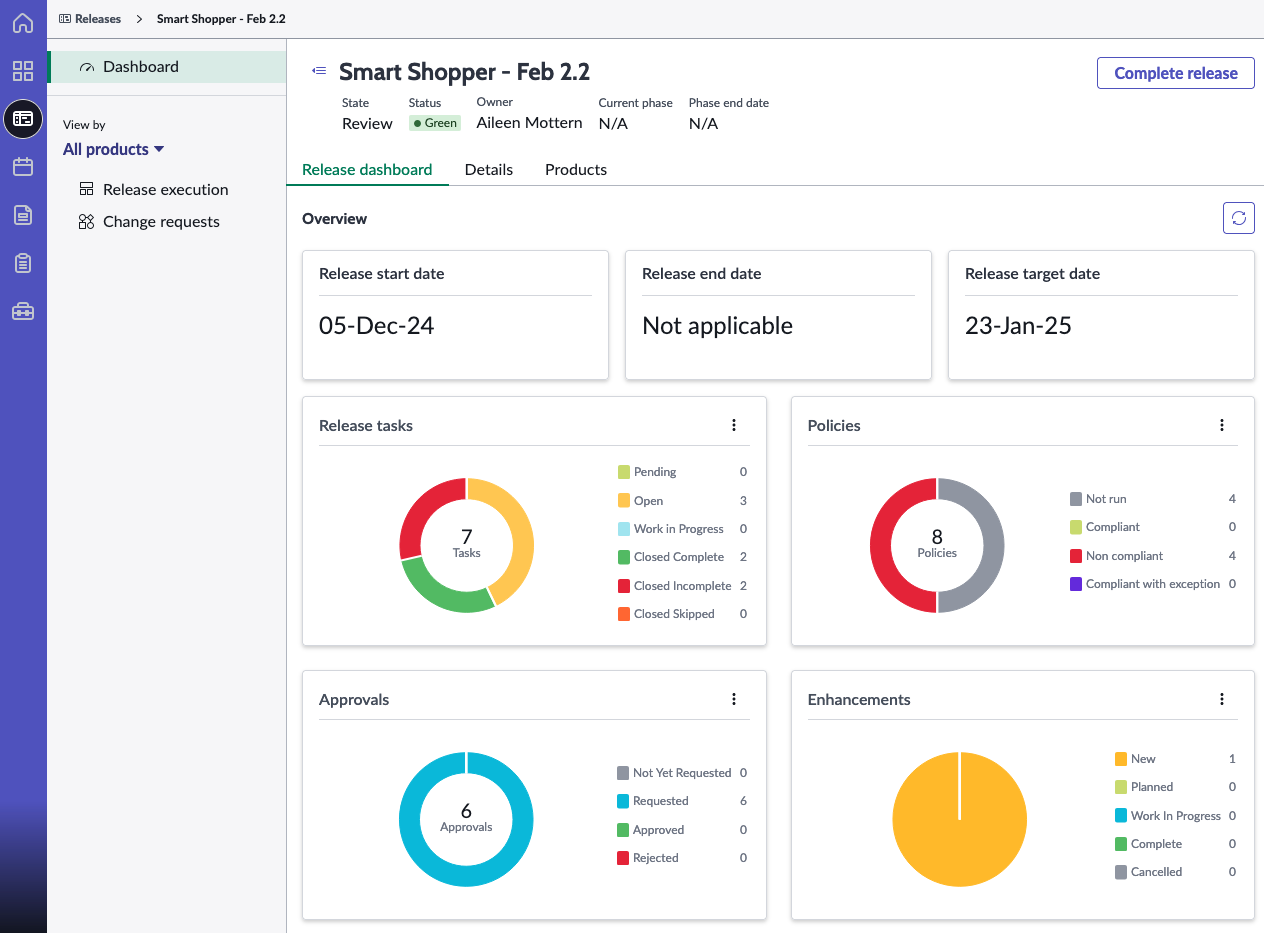The width and height of the screenshot is (1264, 933).
Task: Click the Closed Skipped orange swatch
Action: (624, 614)
